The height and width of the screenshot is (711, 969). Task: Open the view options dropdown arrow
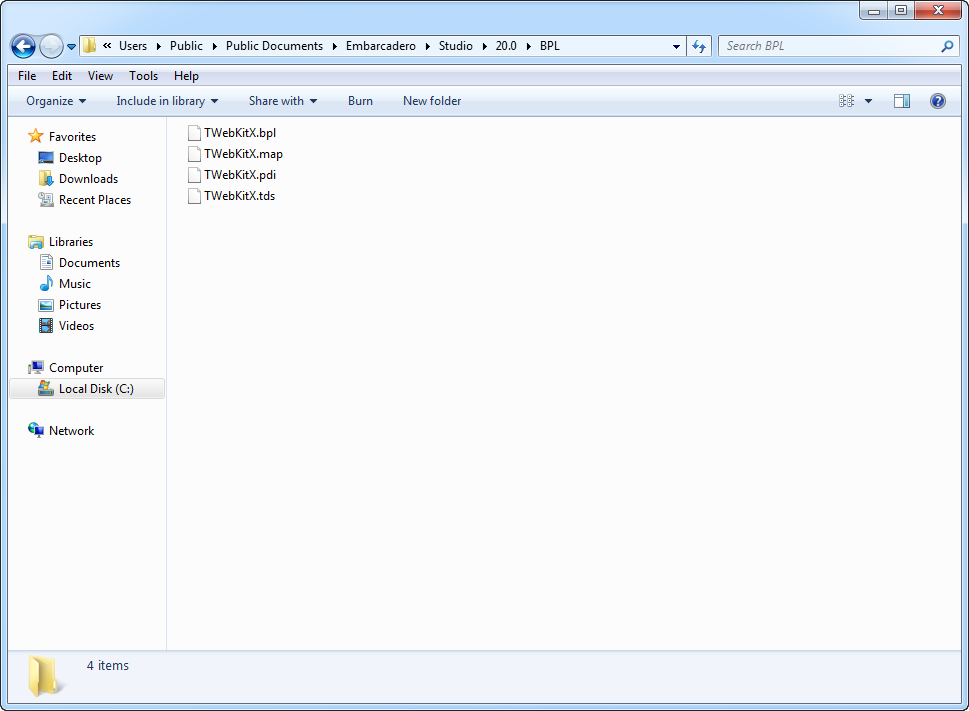point(868,101)
